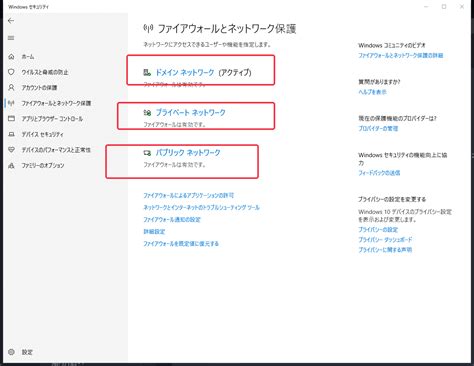Click the laptop icon for device security
This screenshot has height=366, width=474.
tap(11, 134)
